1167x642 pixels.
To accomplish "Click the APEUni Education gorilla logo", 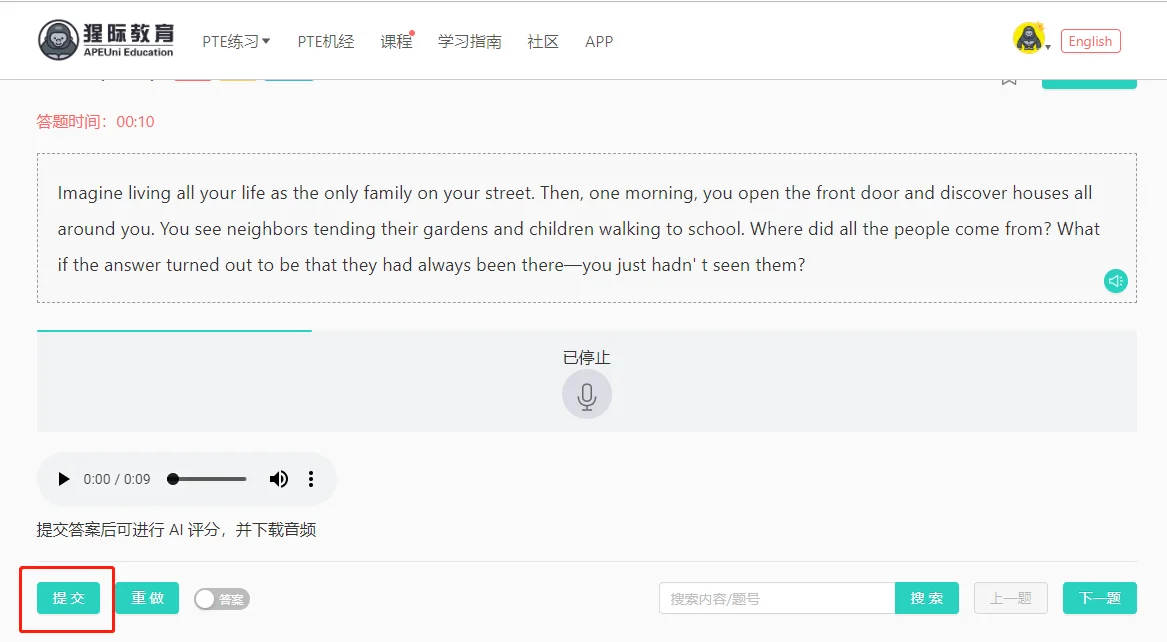I will 106,40.
